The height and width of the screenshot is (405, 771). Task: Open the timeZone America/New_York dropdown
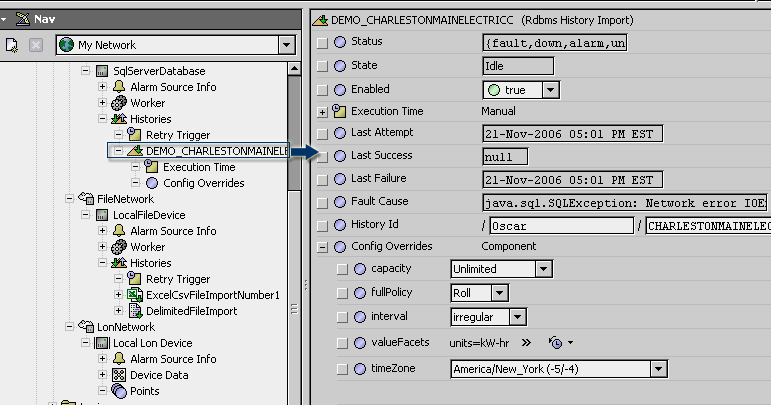[x=657, y=369]
